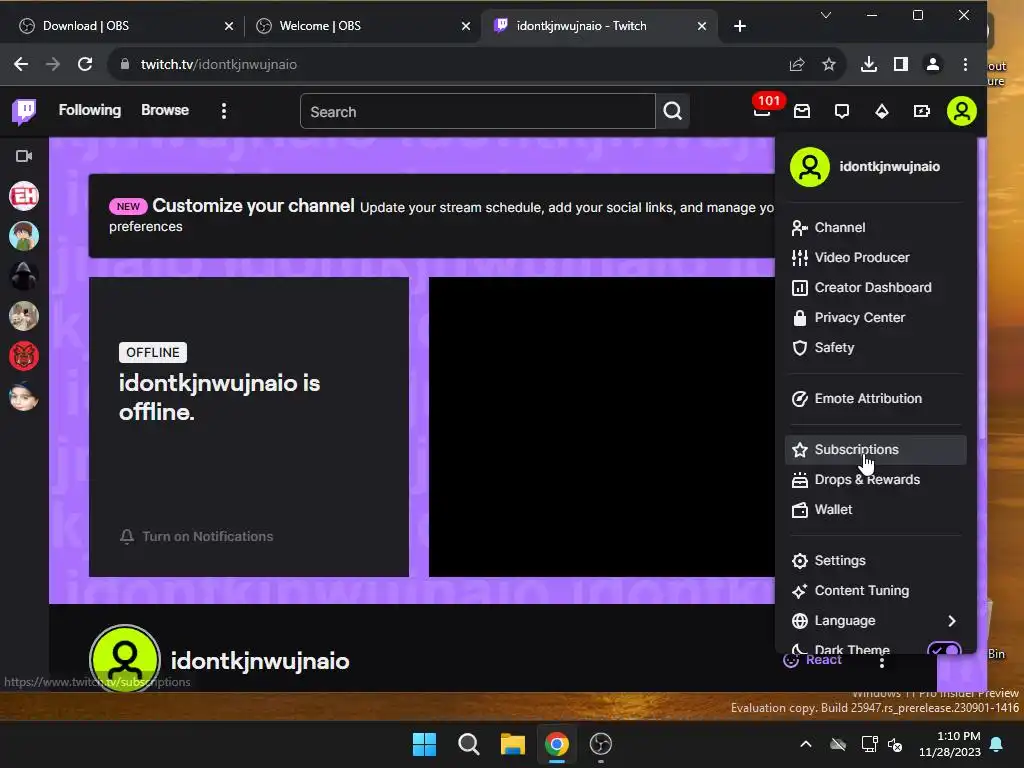The width and height of the screenshot is (1024, 768).
Task: Open Chrome downloads icon
Action: [x=869, y=64]
